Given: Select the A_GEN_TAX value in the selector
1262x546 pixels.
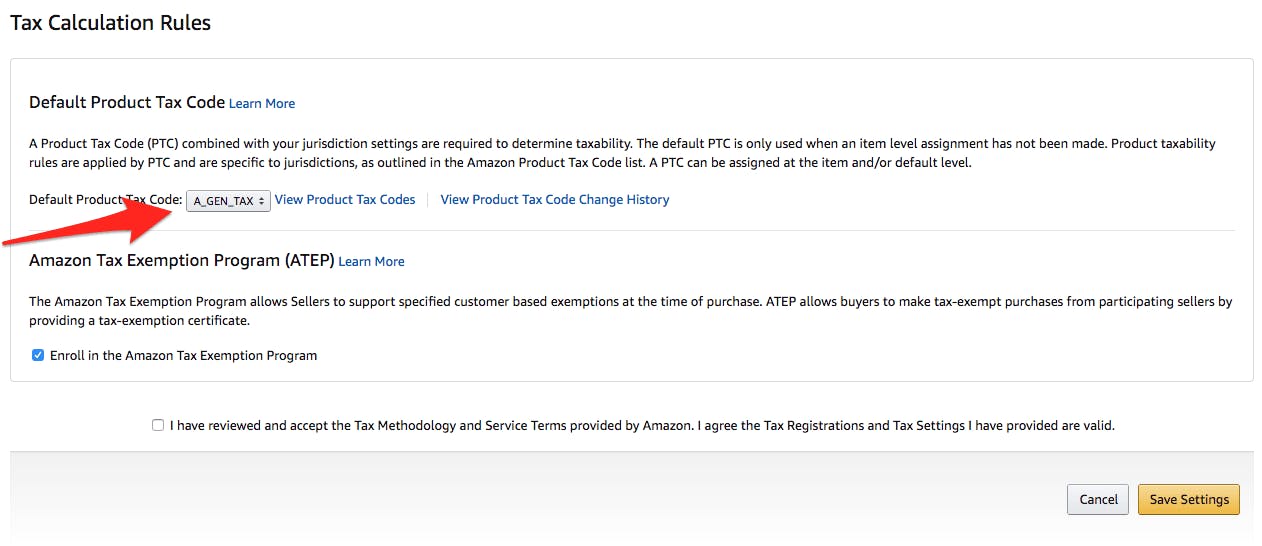Looking at the screenshot, I should pyautogui.click(x=222, y=201).
